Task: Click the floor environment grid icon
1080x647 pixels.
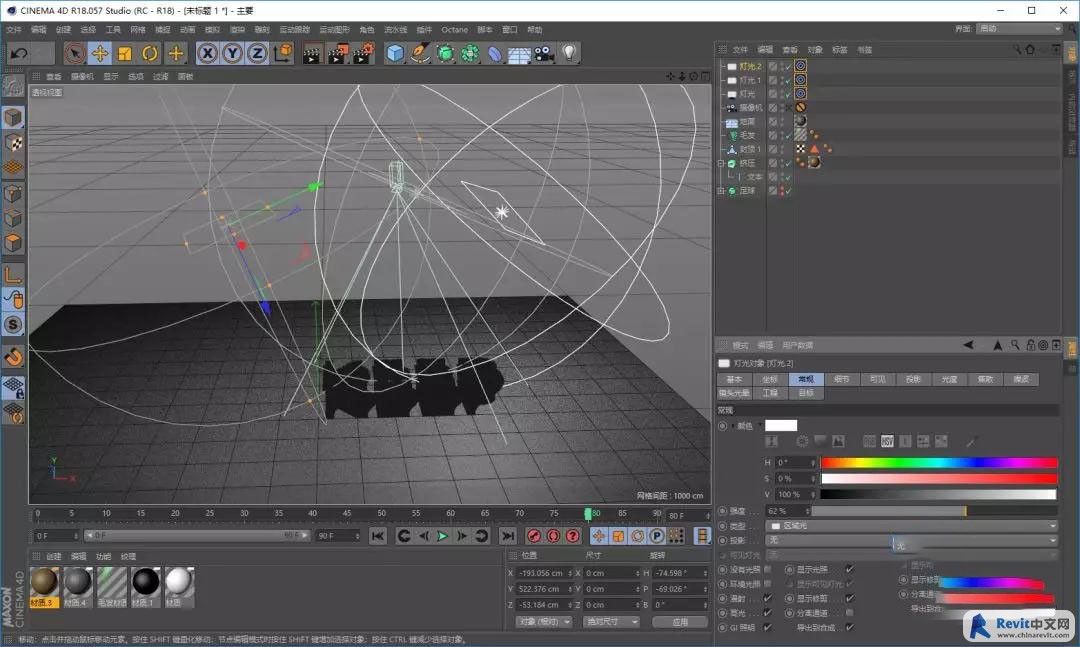Action: (x=519, y=54)
